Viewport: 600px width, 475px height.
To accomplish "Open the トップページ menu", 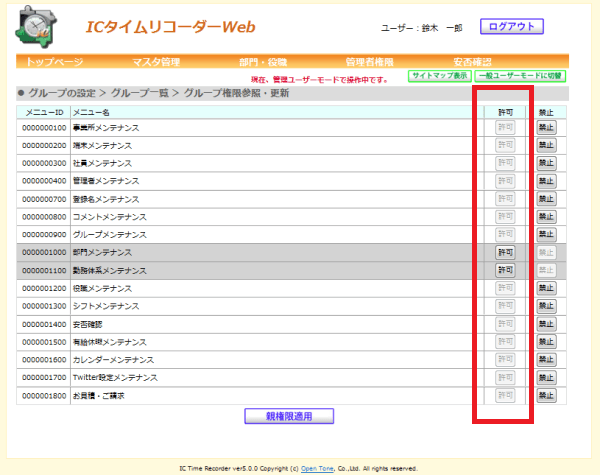I will tap(54, 62).
